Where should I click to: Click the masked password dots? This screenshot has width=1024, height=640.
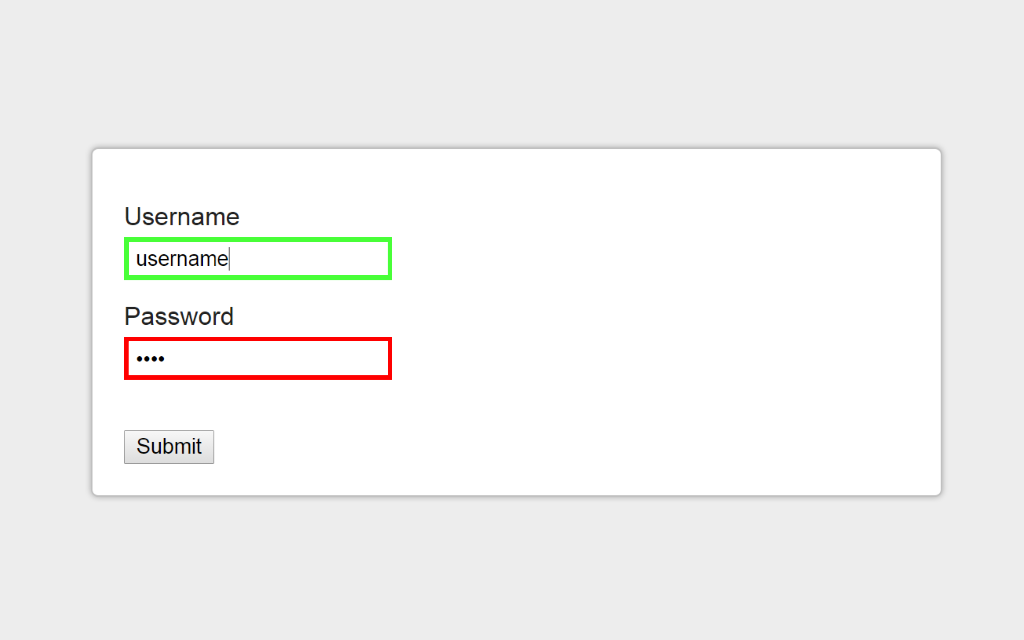coord(150,359)
